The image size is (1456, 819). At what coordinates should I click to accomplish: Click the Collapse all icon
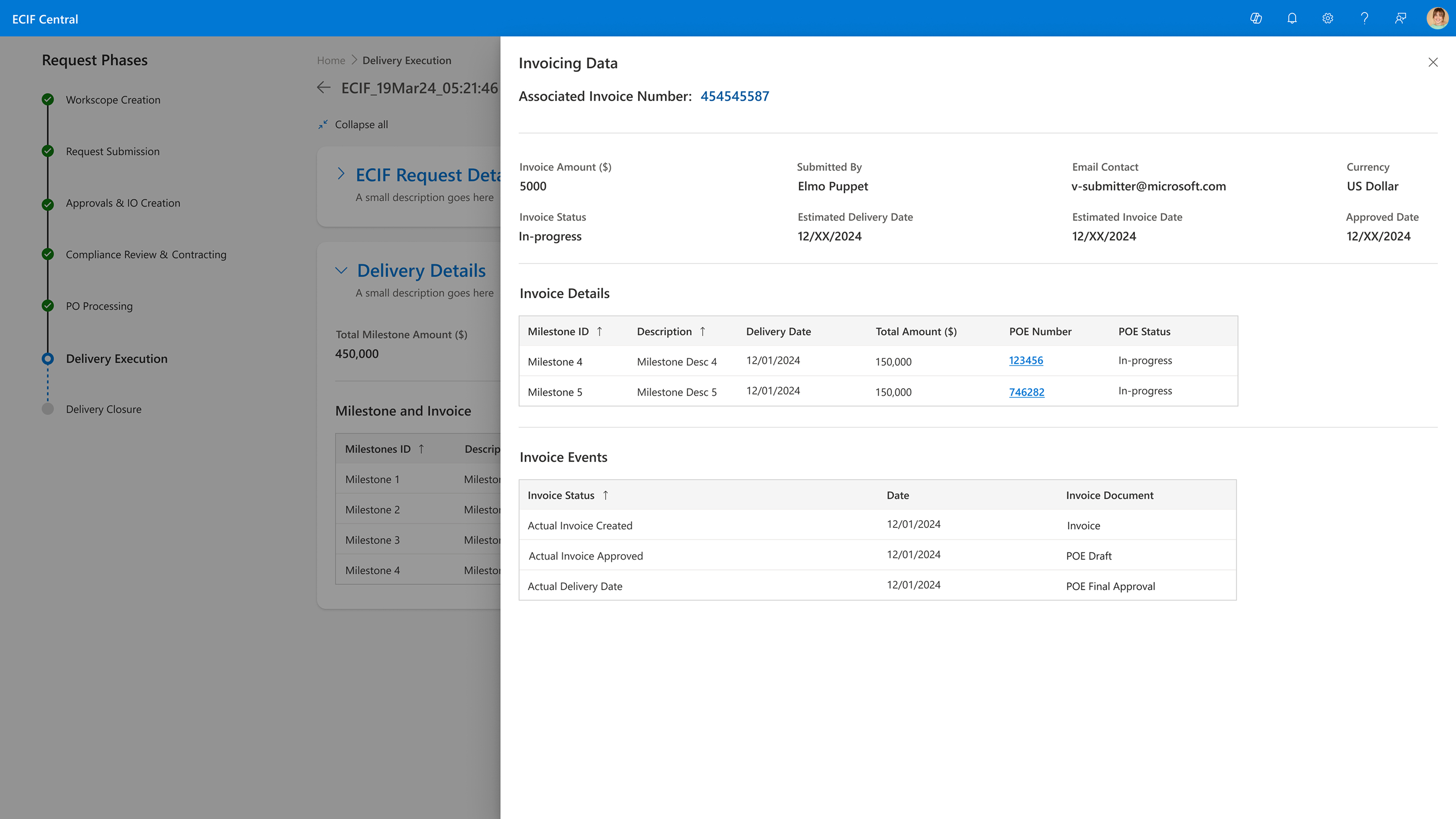[x=323, y=124]
